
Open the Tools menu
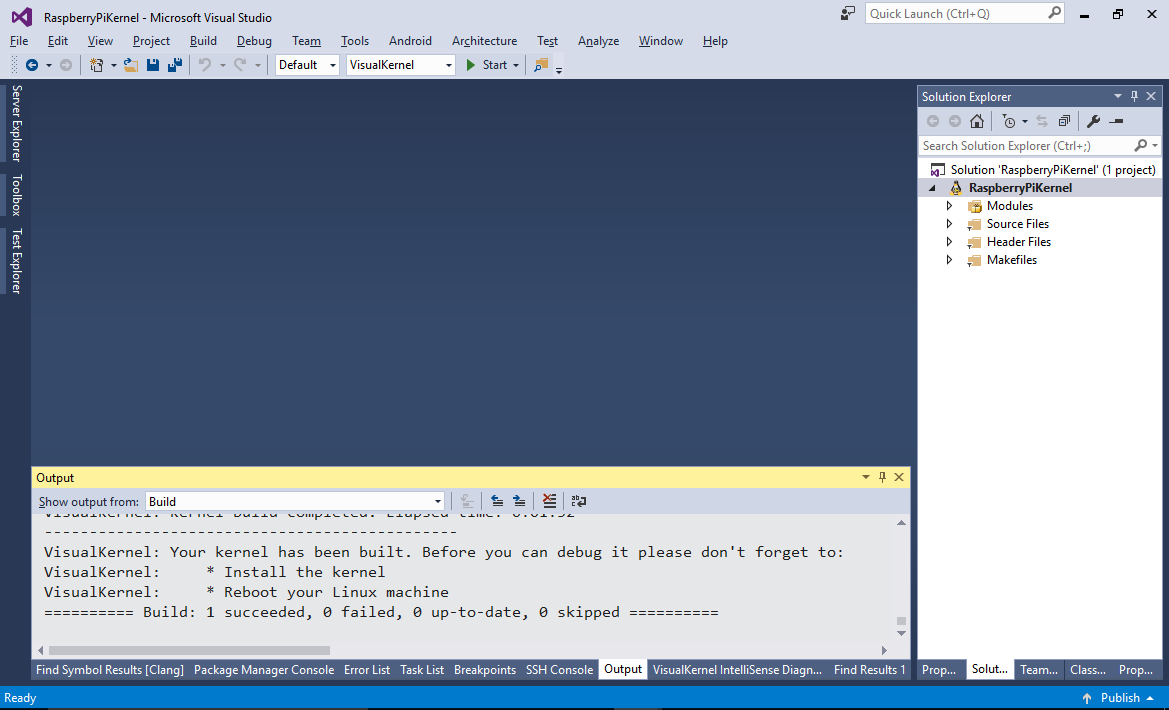pos(355,41)
